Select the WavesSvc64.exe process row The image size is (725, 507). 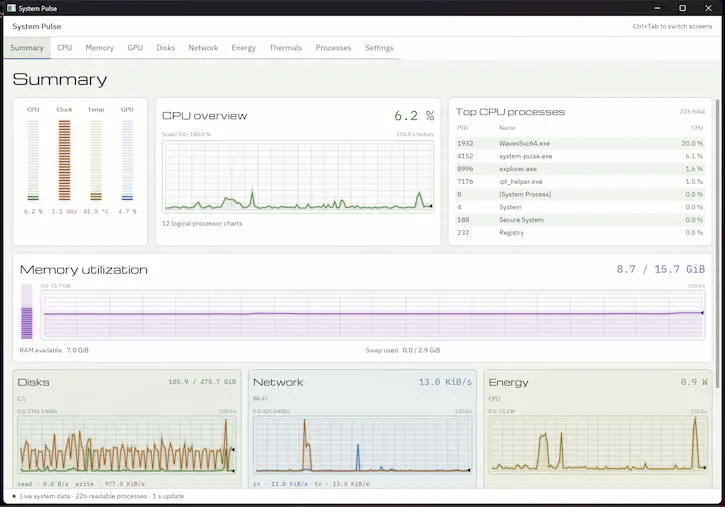tap(580, 143)
